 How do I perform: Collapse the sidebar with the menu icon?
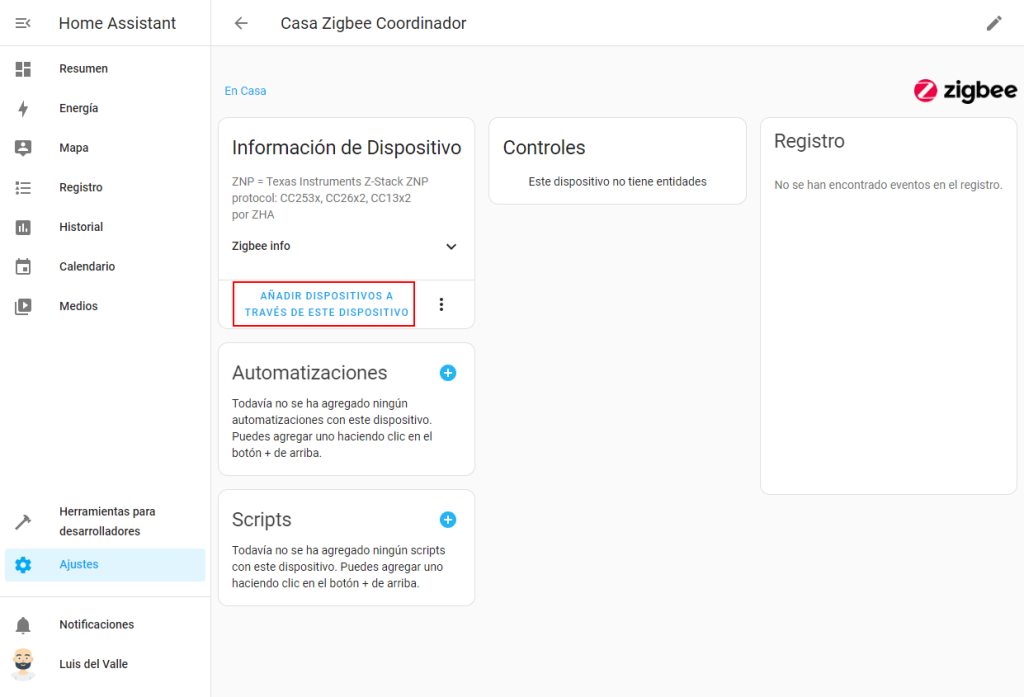(23, 23)
